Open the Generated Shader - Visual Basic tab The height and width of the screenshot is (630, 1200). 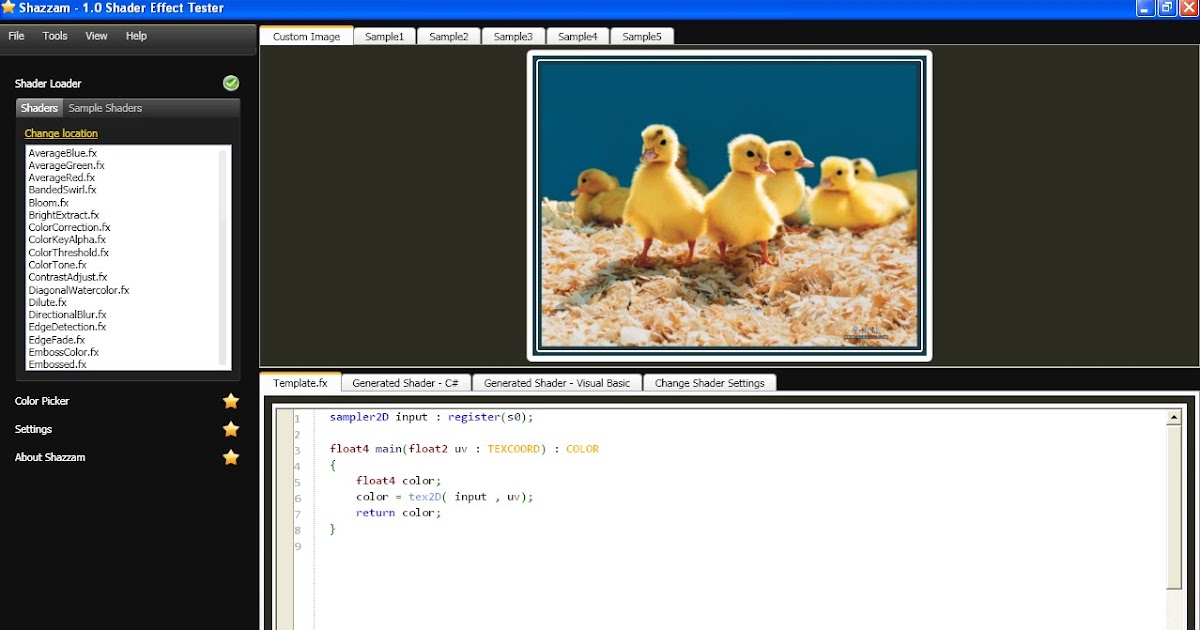pos(557,382)
